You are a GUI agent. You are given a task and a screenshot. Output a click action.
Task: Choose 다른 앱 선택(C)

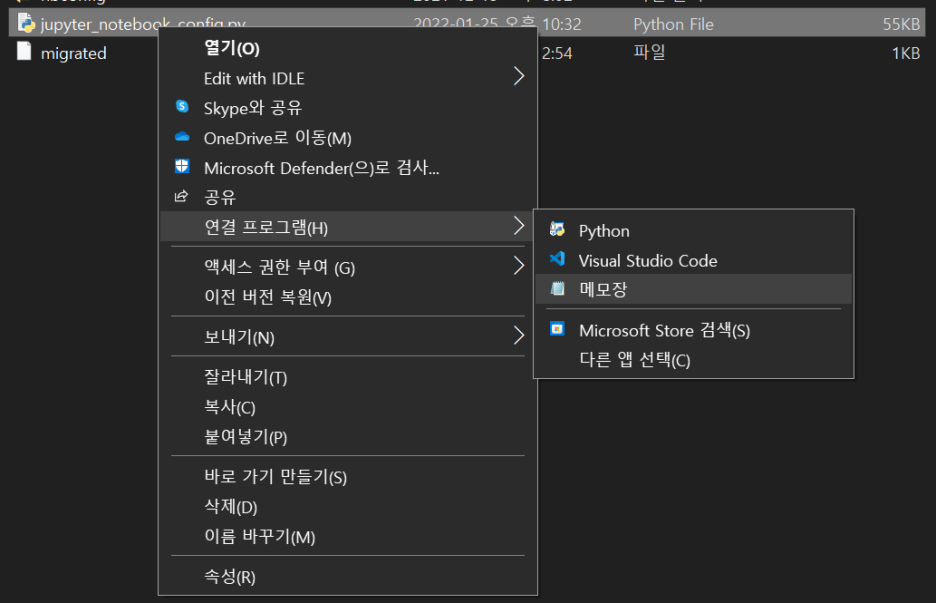[694, 359]
